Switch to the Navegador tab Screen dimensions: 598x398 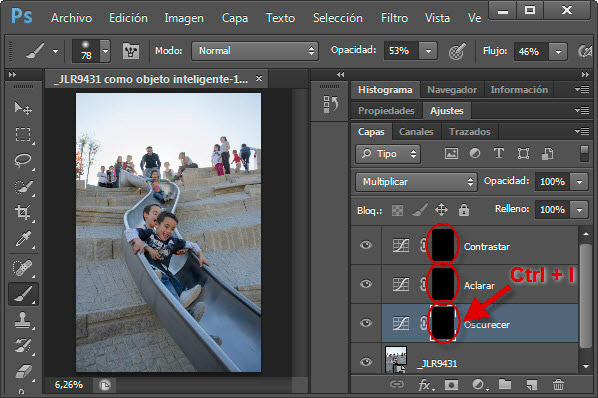452,90
